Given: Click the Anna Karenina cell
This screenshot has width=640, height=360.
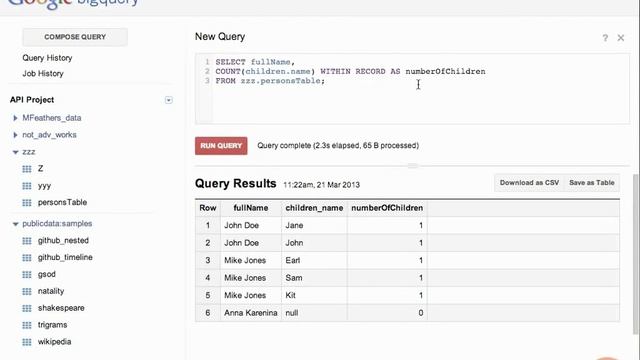Looking at the screenshot, I should (251, 313).
